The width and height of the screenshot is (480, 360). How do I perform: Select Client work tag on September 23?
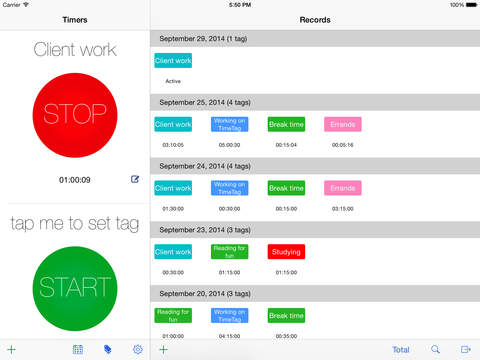click(173, 252)
